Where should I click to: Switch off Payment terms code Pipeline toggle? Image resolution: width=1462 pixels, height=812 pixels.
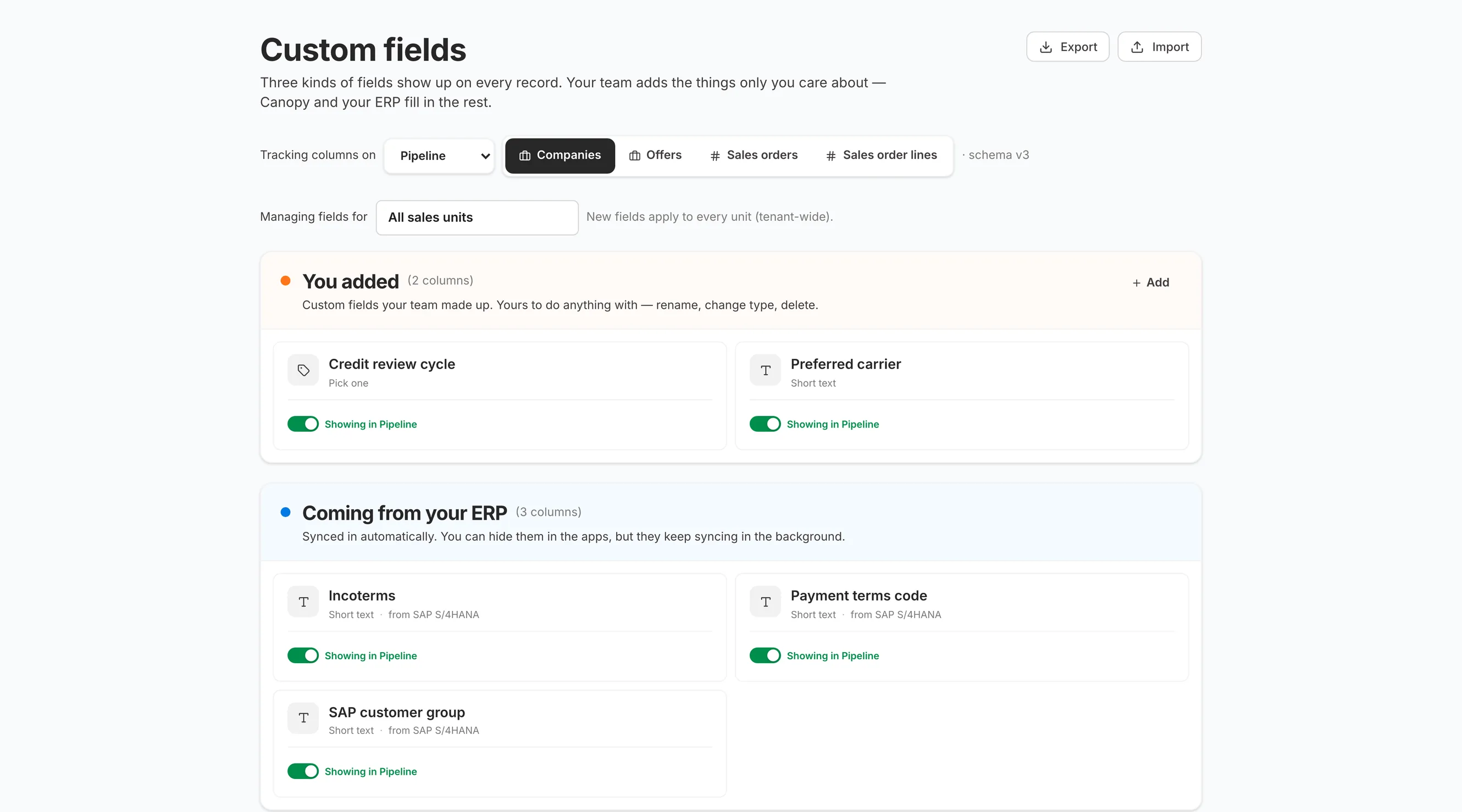tap(765, 655)
